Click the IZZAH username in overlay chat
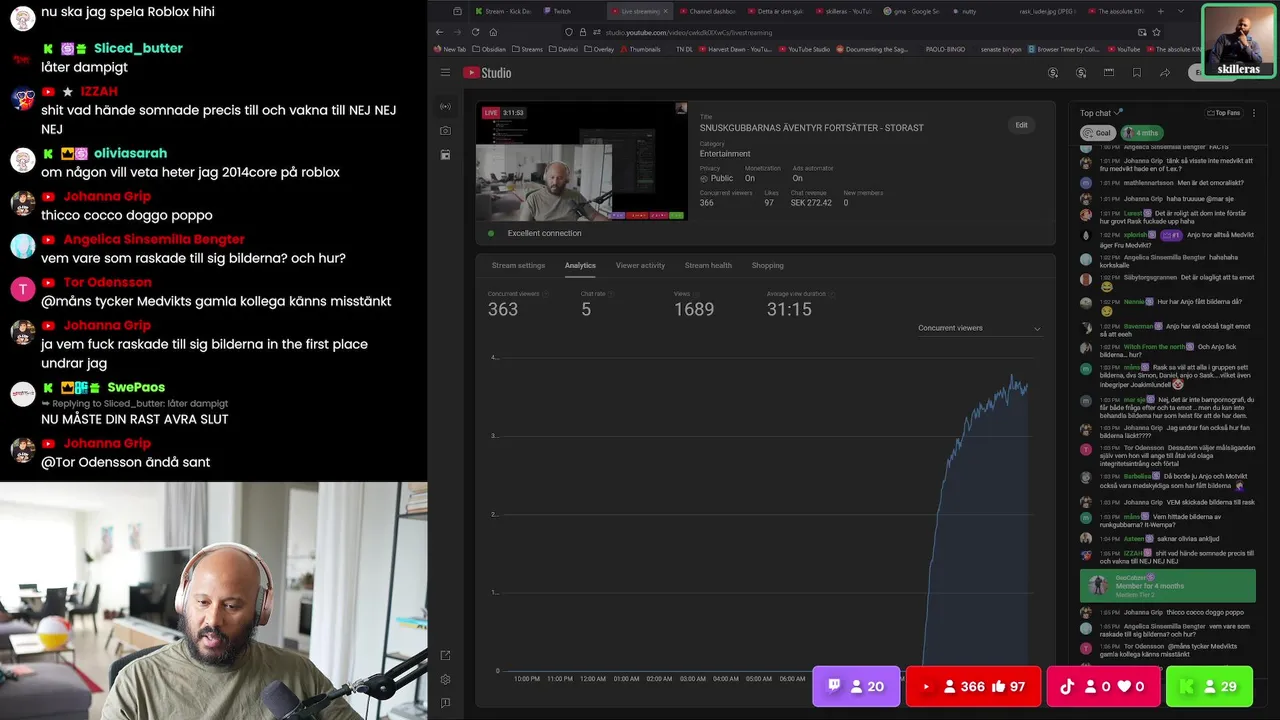Image resolution: width=1280 pixels, height=720 pixels. pyautogui.click(x=99, y=91)
